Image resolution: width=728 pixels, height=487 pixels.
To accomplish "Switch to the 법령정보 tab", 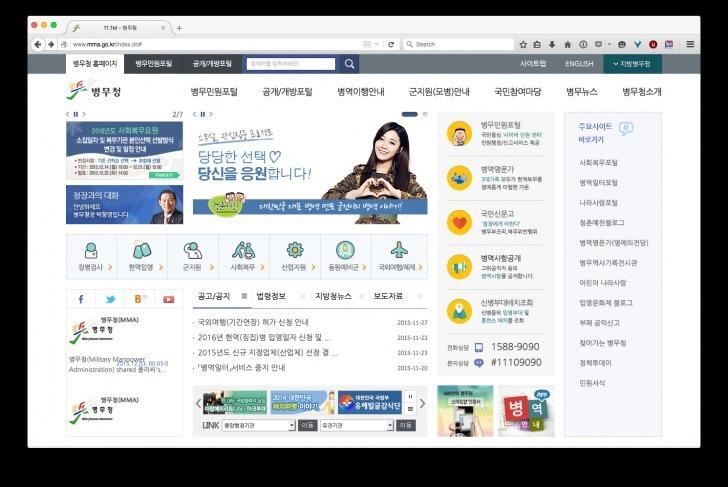I will (271, 297).
